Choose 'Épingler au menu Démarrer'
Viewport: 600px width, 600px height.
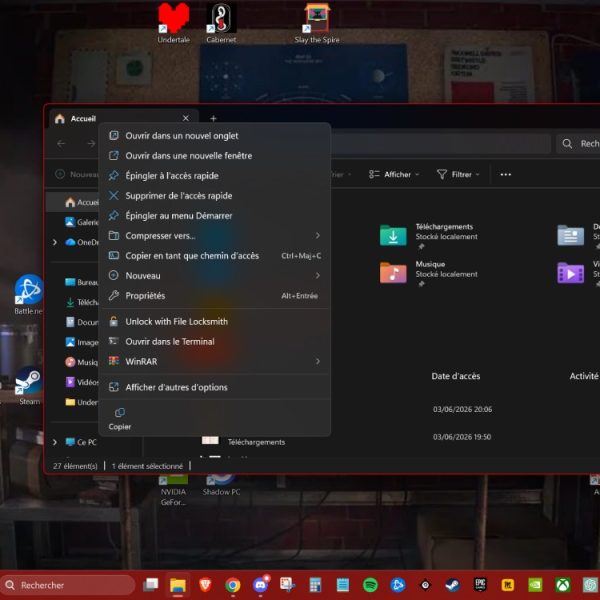214,215
